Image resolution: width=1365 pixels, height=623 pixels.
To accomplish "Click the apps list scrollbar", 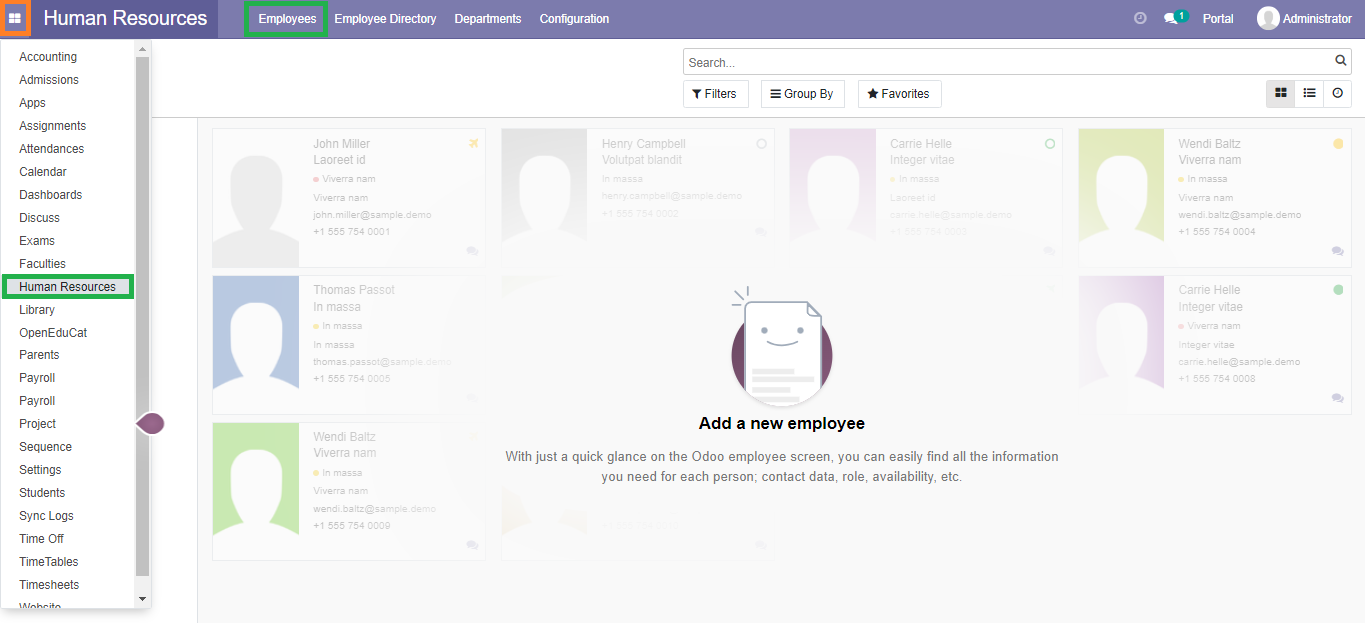I will click(x=142, y=316).
